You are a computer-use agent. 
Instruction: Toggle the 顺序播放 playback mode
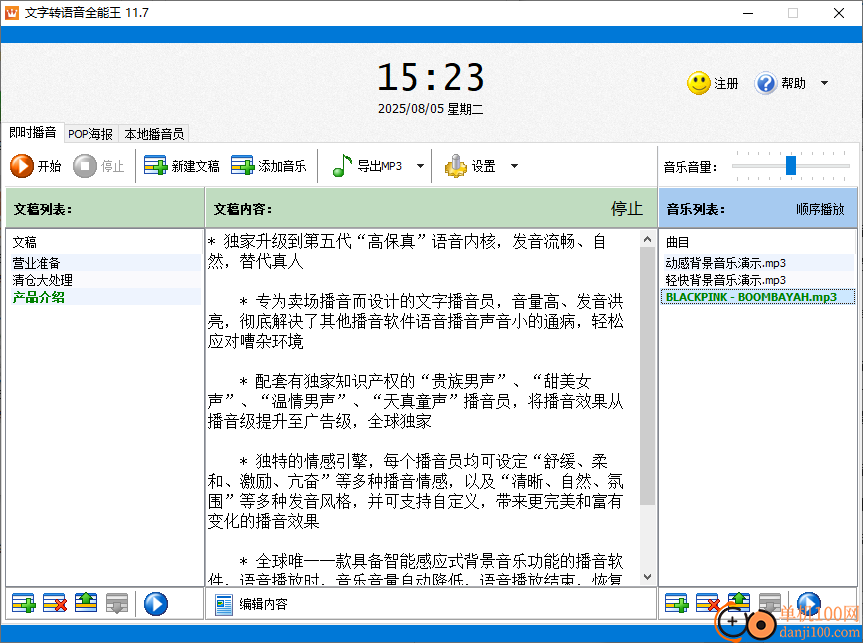click(819, 209)
